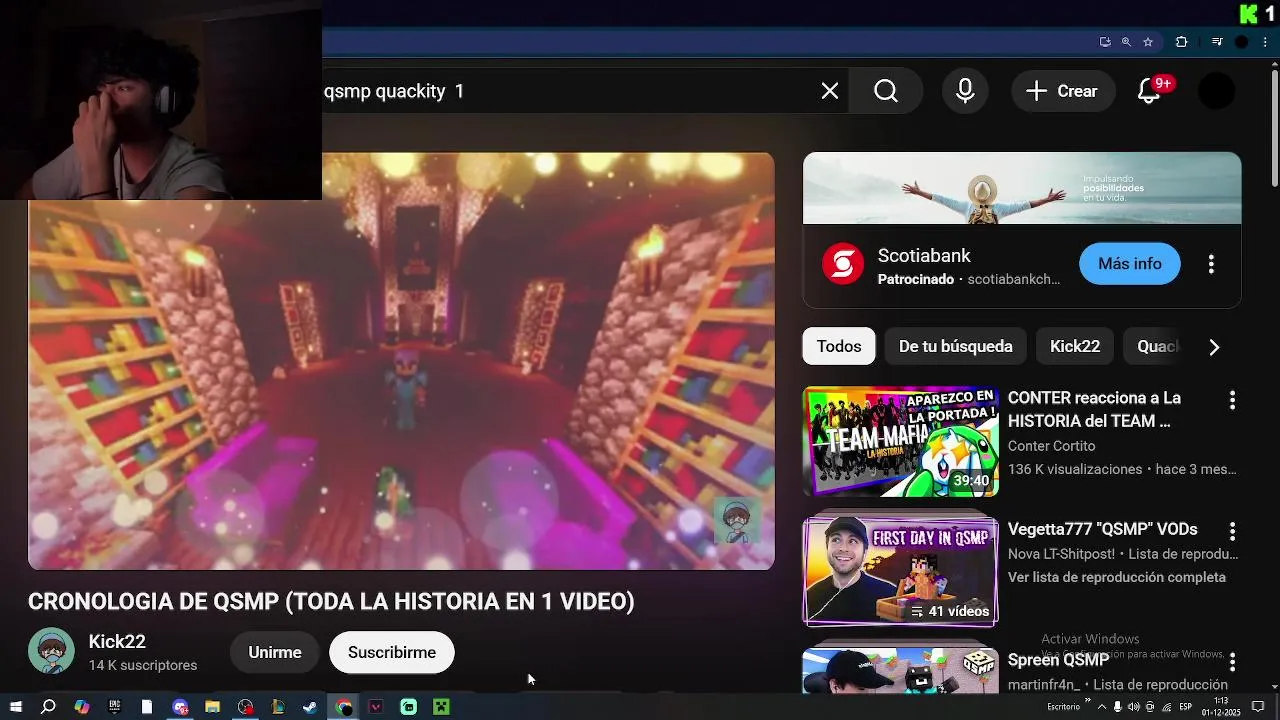Open Epic Games Launcher from taskbar
Image resolution: width=1280 pixels, height=720 pixels.
(114, 707)
